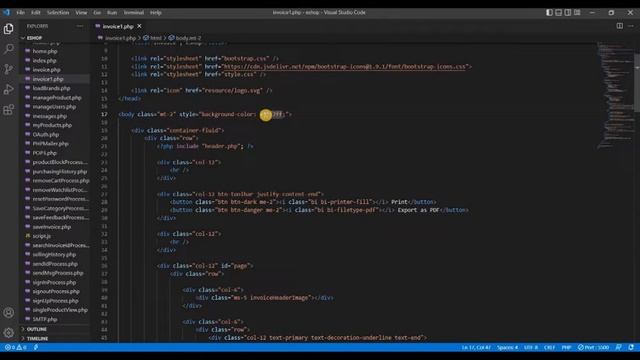Viewport: 640px width, 360px height.
Task: Open the Run and Debug view
Action: tap(9, 89)
